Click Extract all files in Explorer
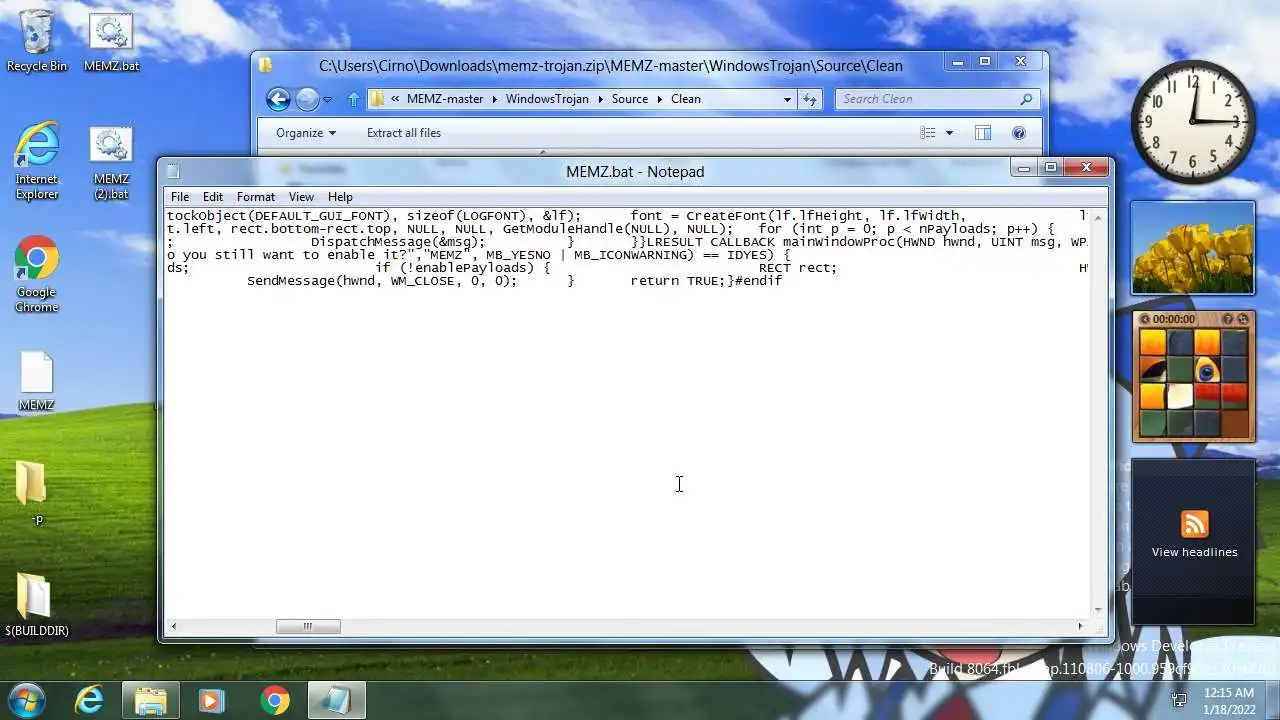Image resolution: width=1280 pixels, height=720 pixels. pyautogui.click(x=404, y=133)
